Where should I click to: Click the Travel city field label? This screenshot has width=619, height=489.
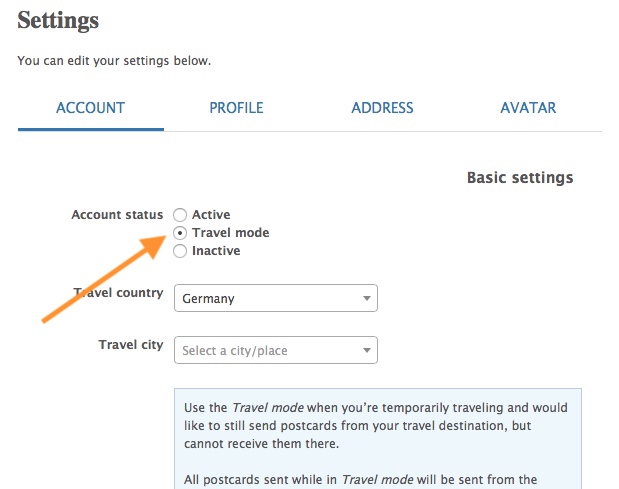click(x=130, y=345)
